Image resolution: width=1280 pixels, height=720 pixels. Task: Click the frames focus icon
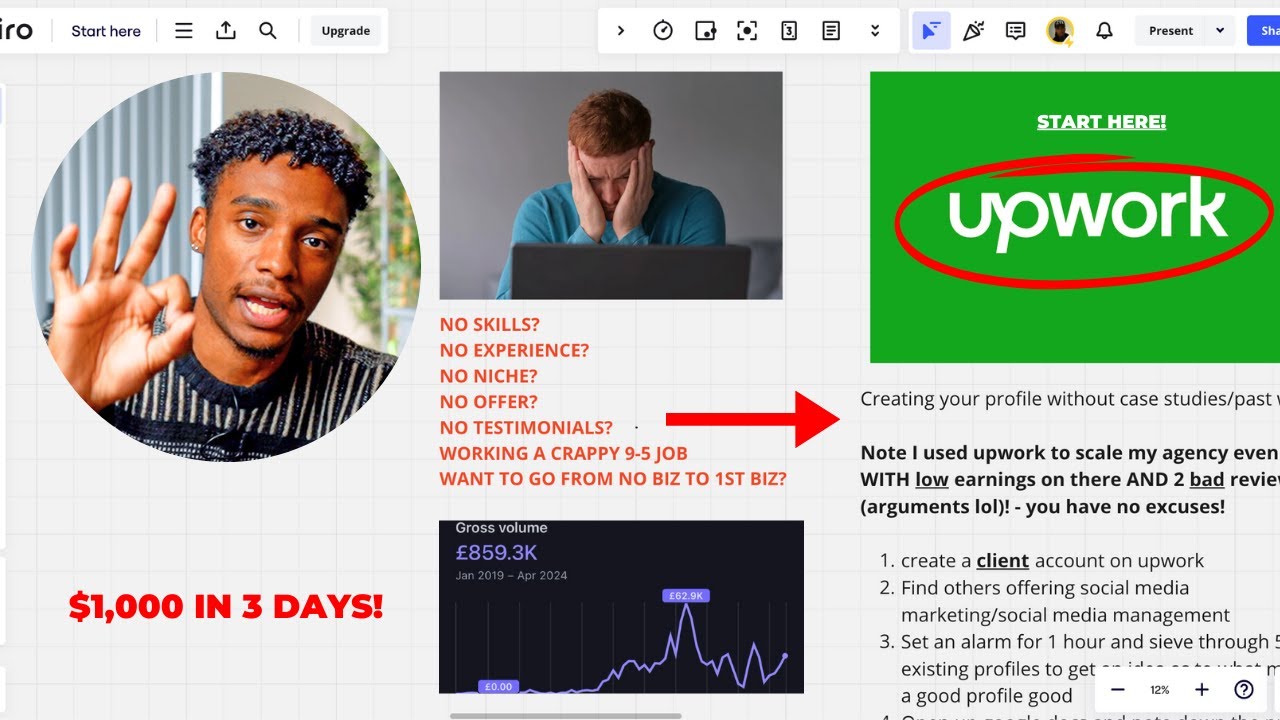pos(747,31)
